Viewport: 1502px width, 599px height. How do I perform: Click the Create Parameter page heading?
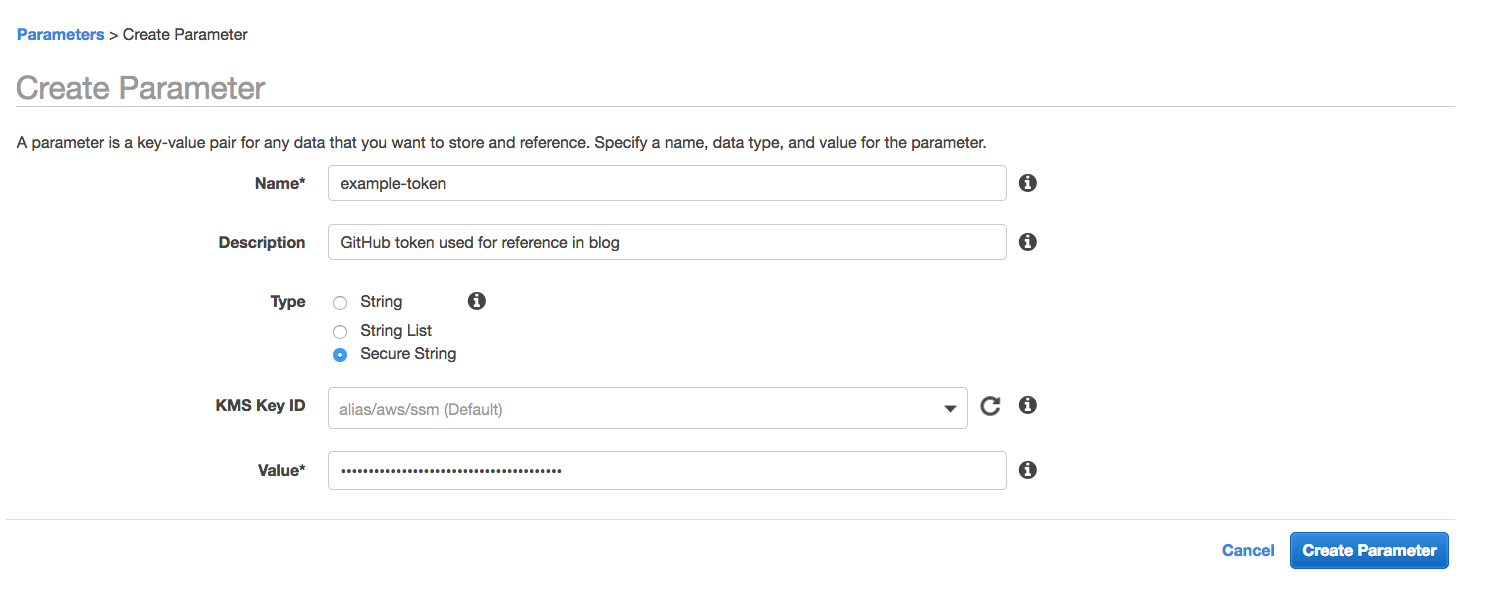141,88
